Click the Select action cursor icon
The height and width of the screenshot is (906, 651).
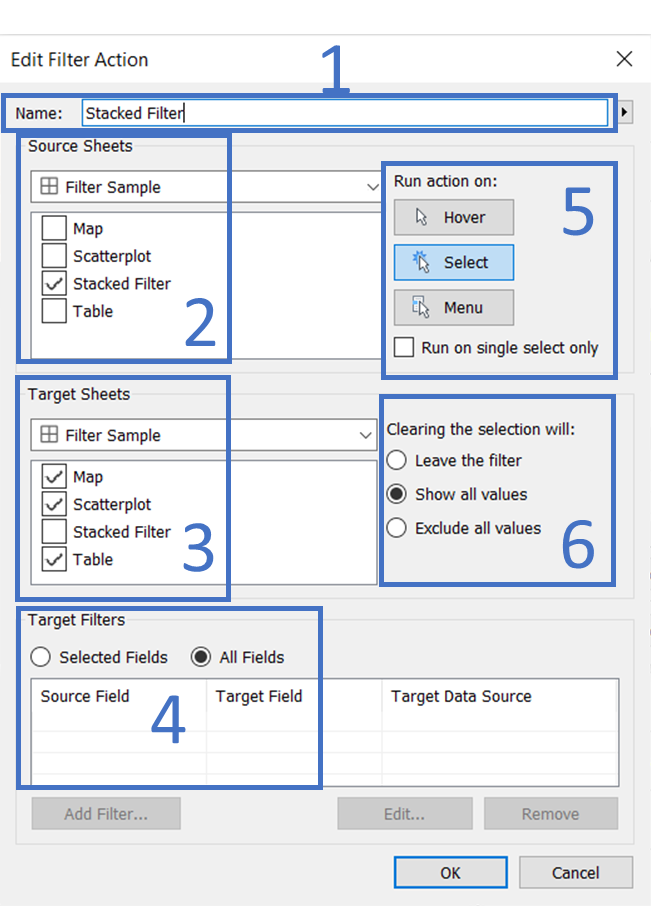421,262
